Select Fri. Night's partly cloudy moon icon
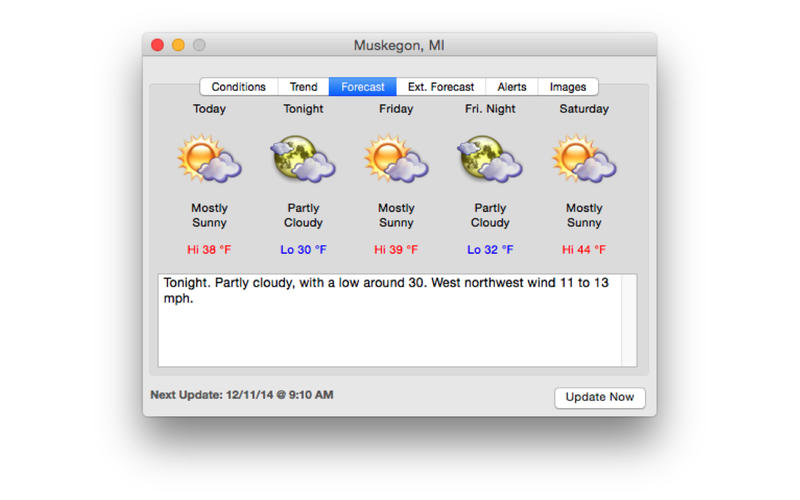Screen dimensions: 800x500 (x=490, y=158)
